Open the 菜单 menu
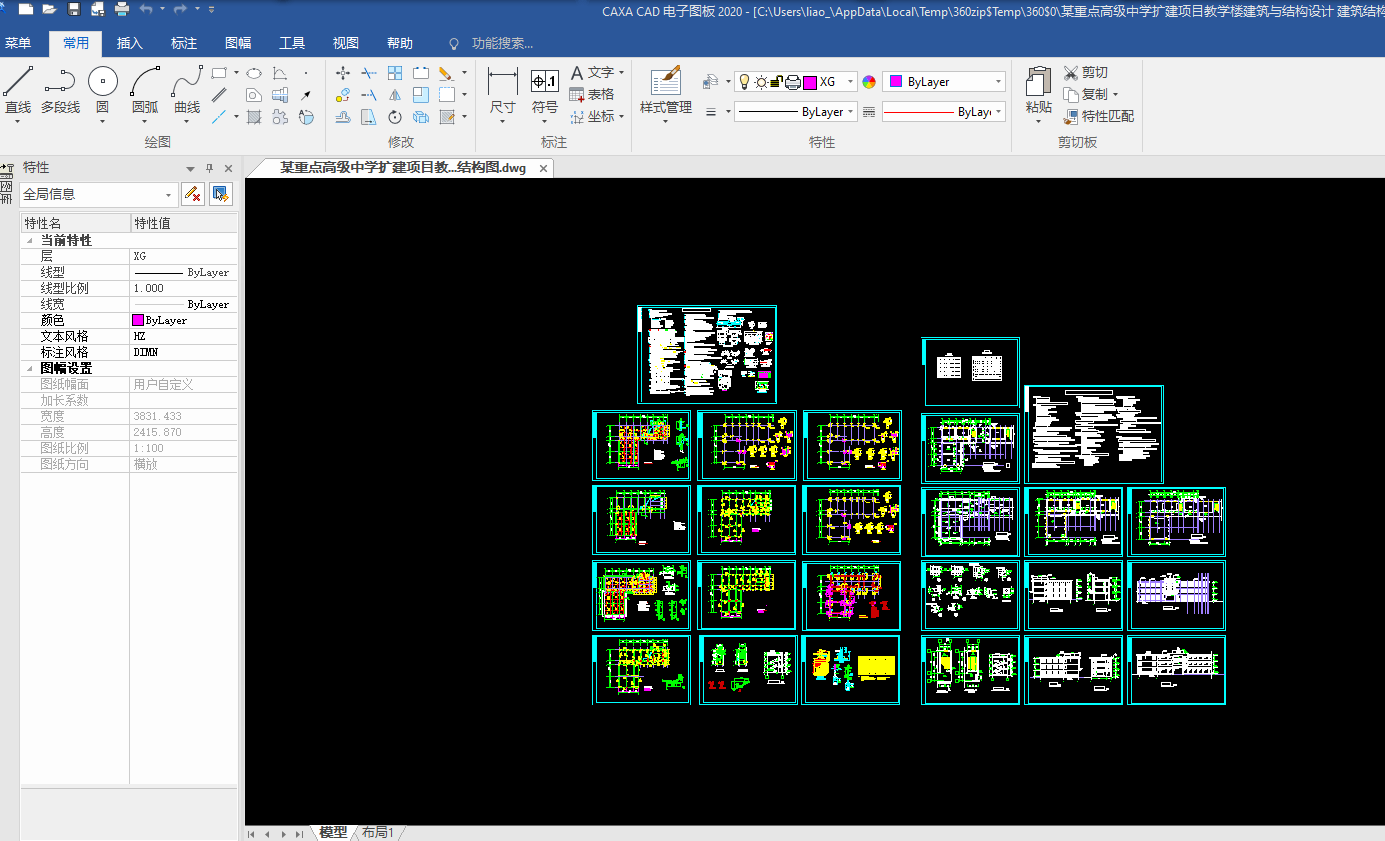The height and width of the screenshot is (841, 1385). tap(18, 43)
